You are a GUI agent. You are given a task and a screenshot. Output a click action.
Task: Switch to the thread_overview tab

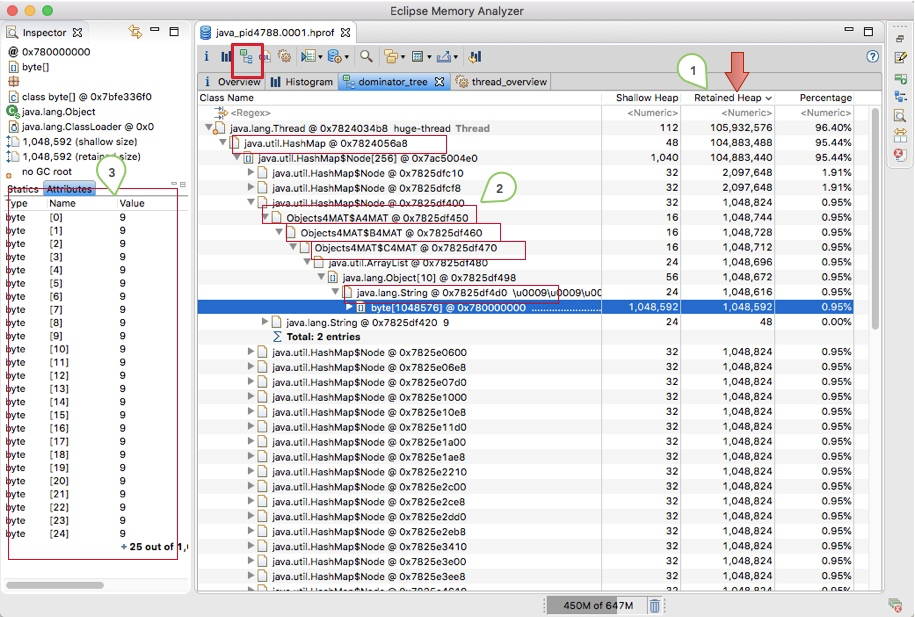(x=502, y=82)
